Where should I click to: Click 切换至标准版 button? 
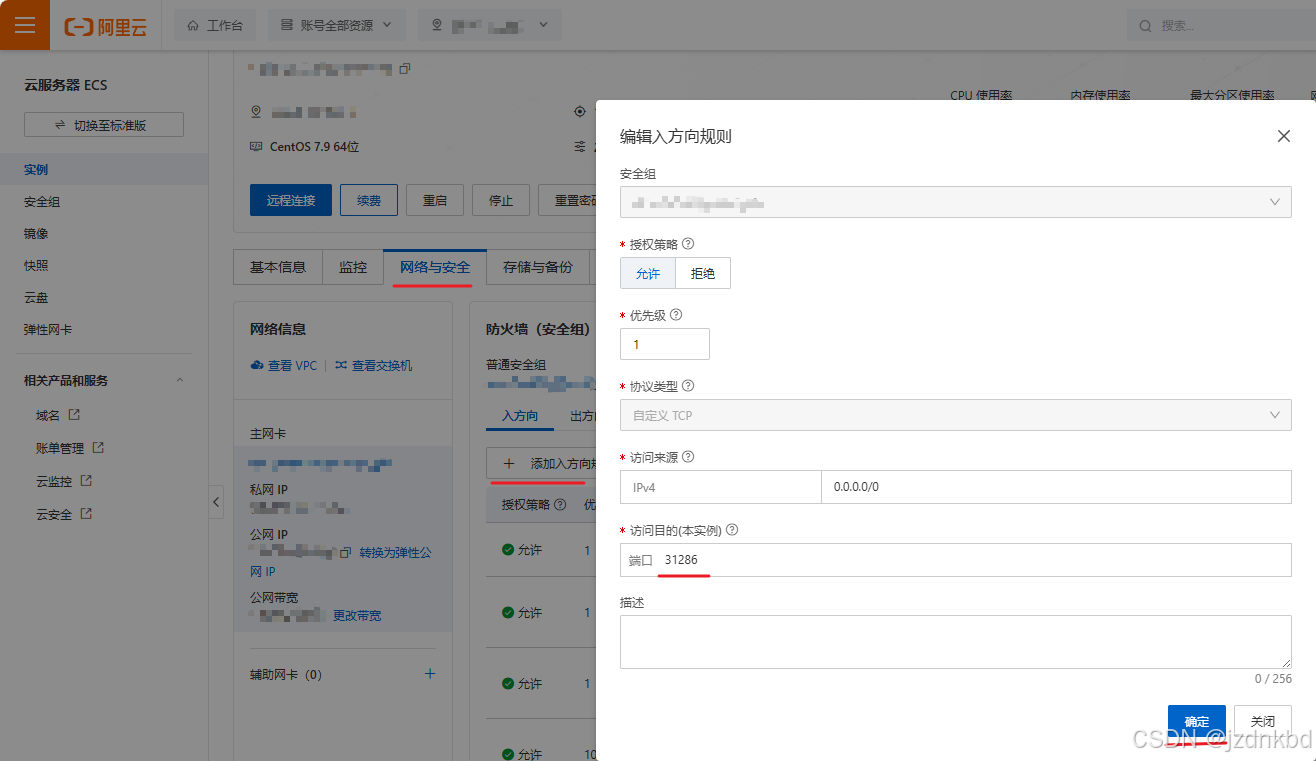click(104, 125)
